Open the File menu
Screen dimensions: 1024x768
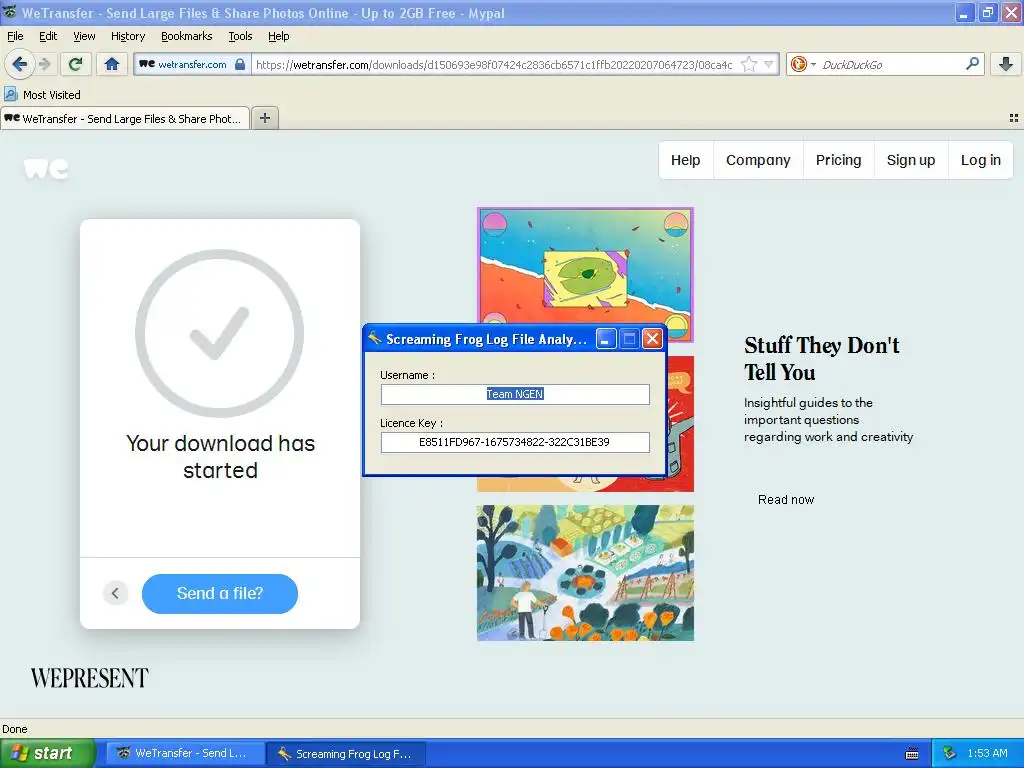(x=15, y=36)
